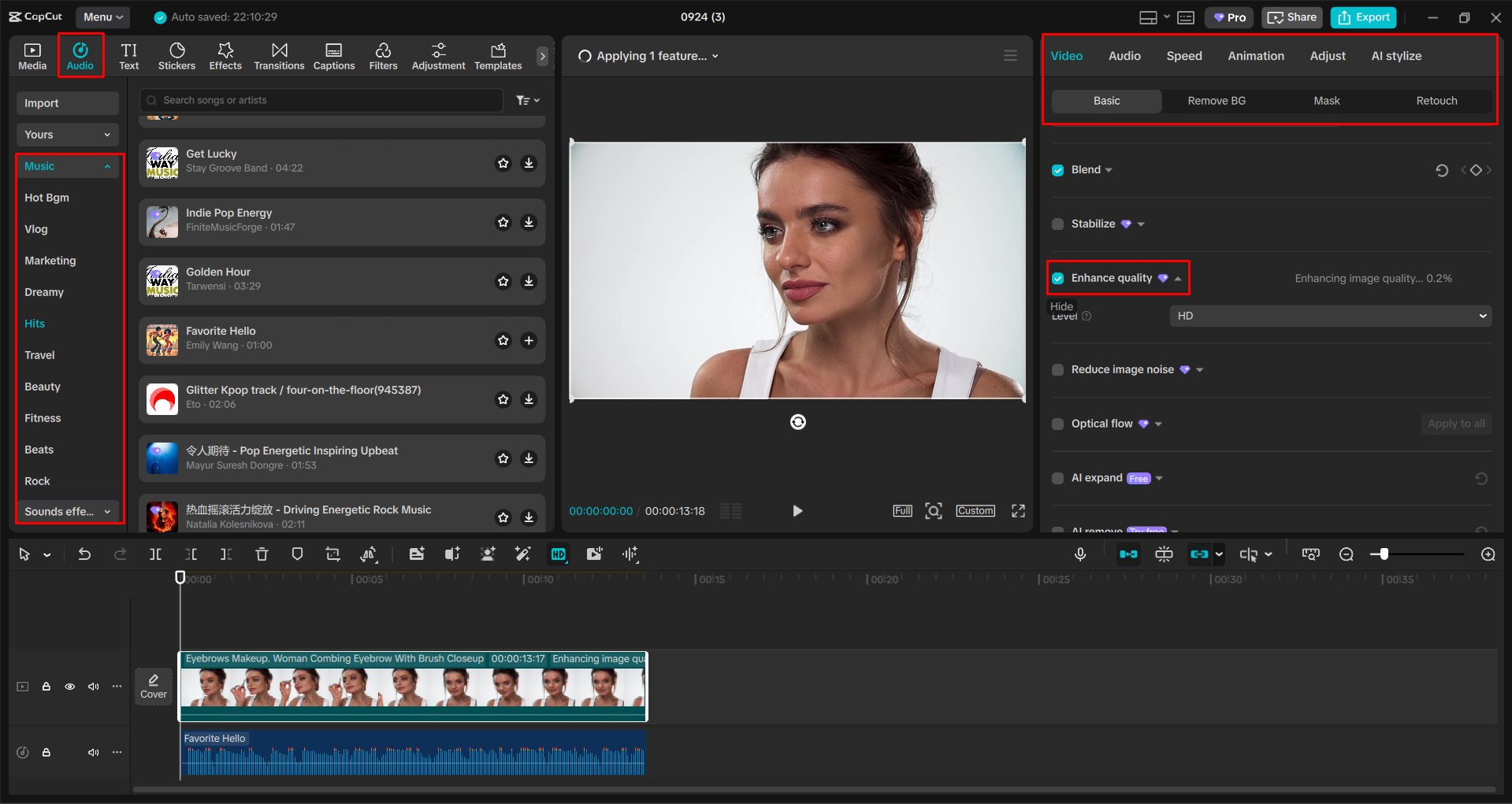Open the Transitions panel
Viewport: 1512px width, 804px height.
pos(279,55)
